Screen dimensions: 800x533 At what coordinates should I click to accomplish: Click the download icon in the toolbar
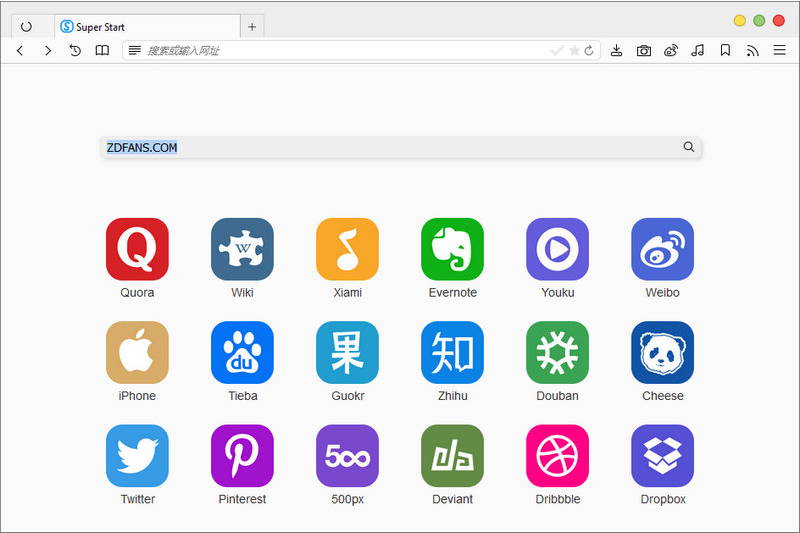click(x=617, y=50)
